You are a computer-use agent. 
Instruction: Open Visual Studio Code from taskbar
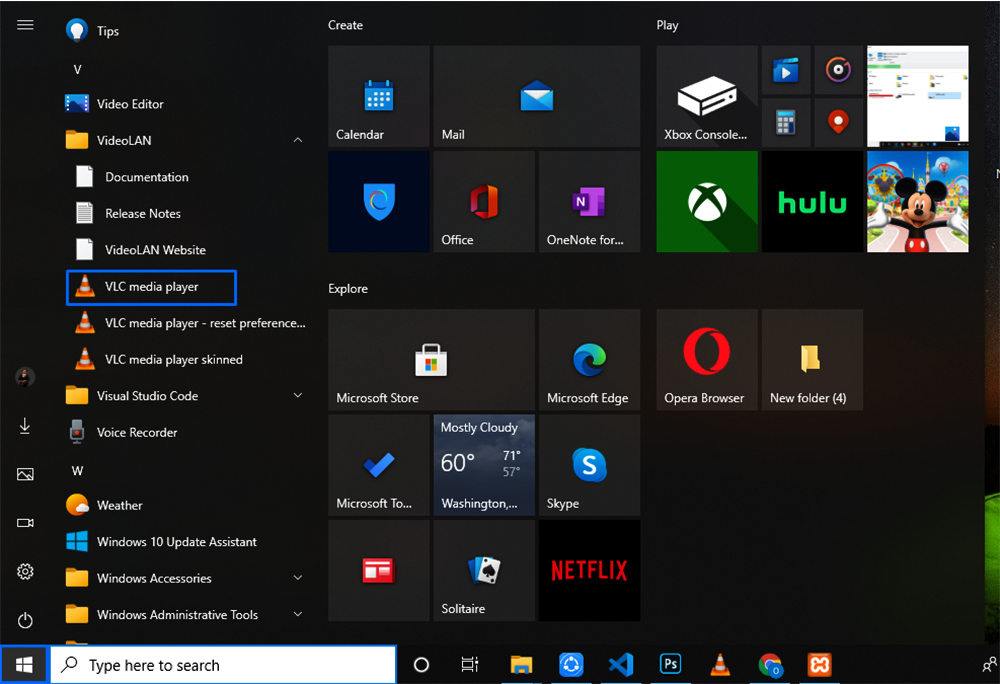(620, 664)
